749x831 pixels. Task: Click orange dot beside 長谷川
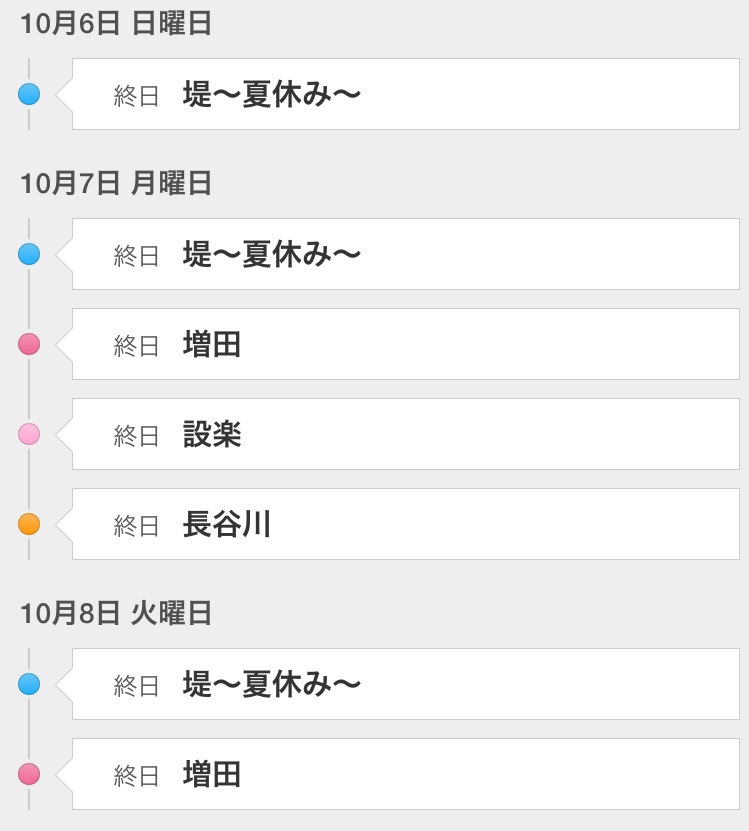29,524
